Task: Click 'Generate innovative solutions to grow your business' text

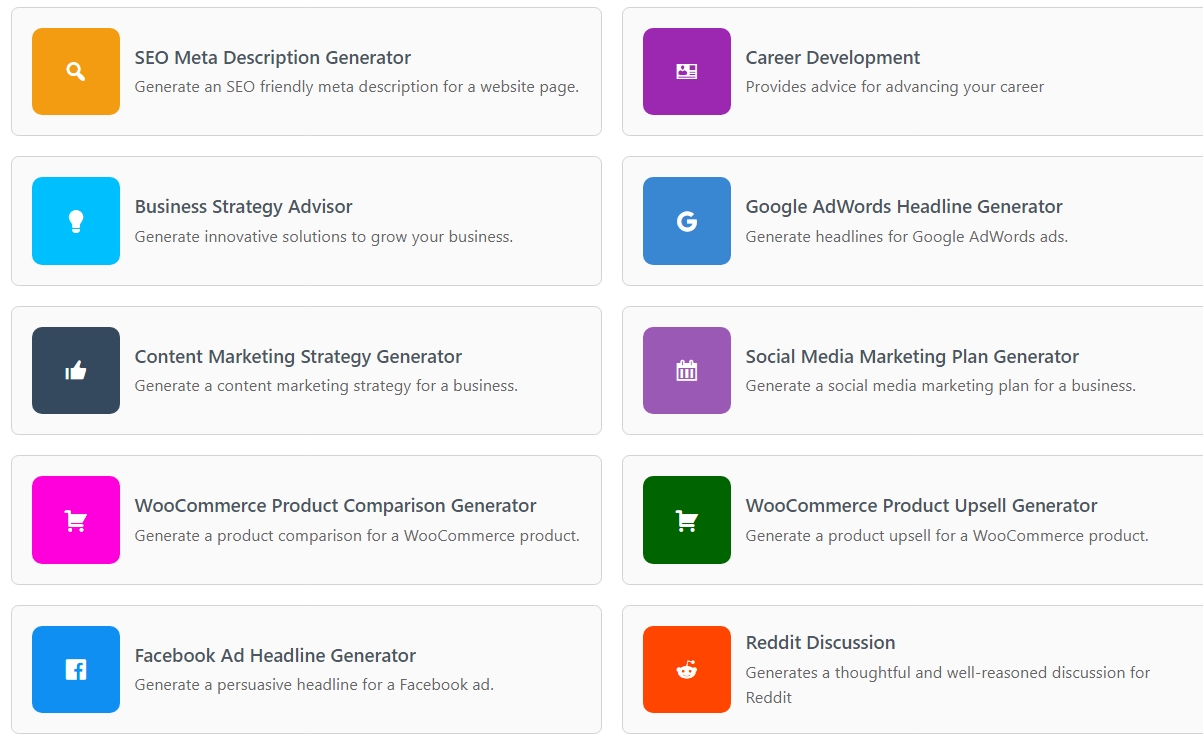Action: point(324,237)
